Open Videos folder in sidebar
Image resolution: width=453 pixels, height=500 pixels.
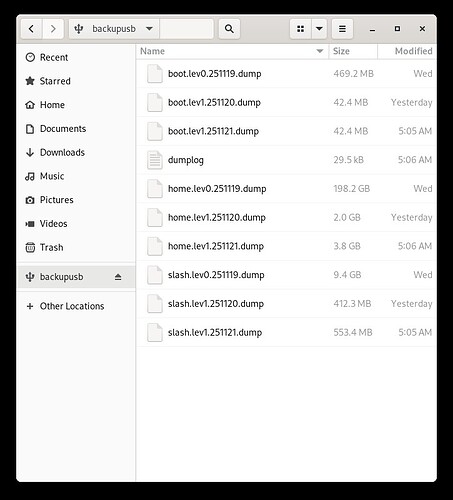pyautogui.click(x=77, y=224)
